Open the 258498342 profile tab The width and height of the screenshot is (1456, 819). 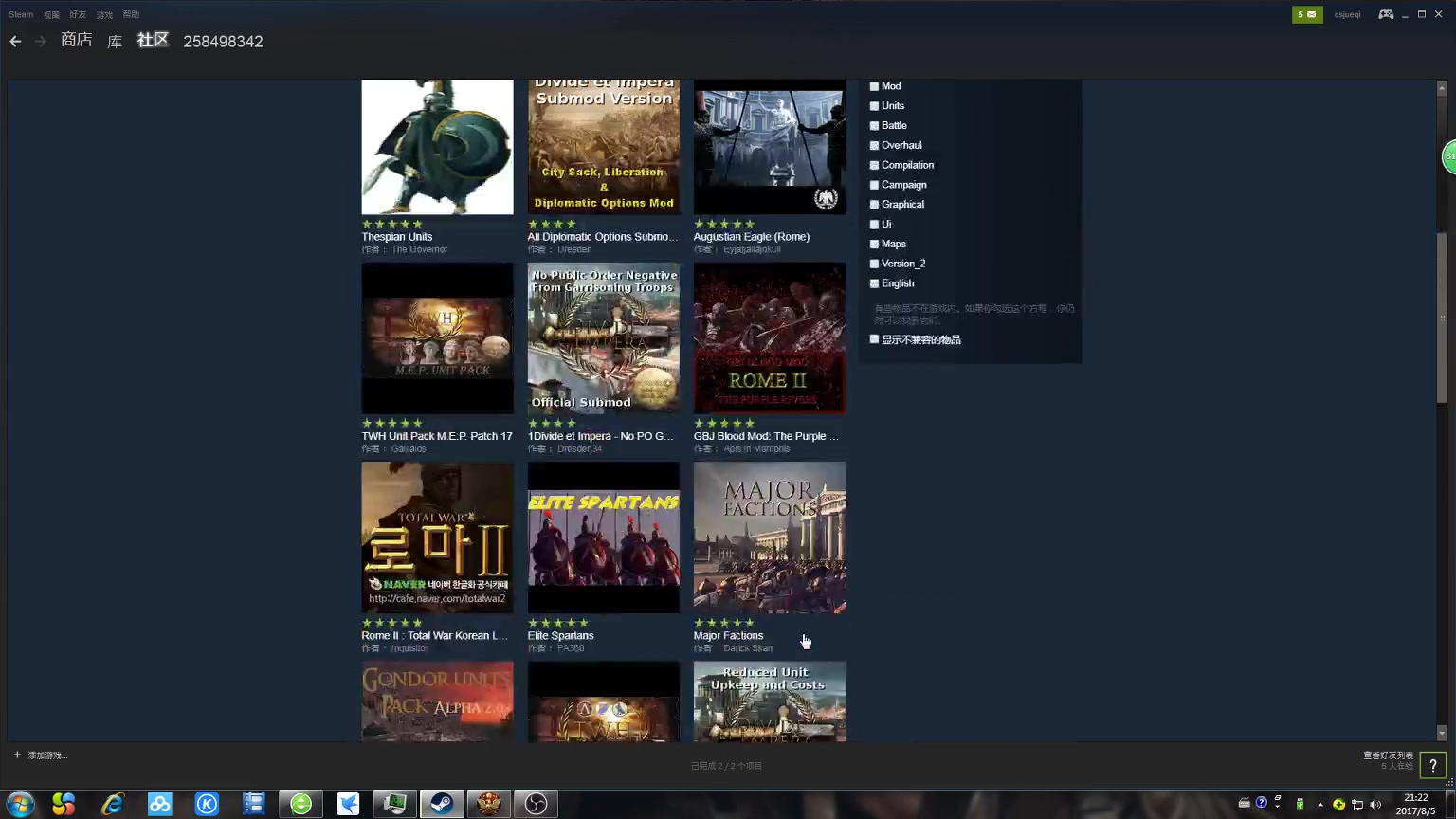(223, 42)
